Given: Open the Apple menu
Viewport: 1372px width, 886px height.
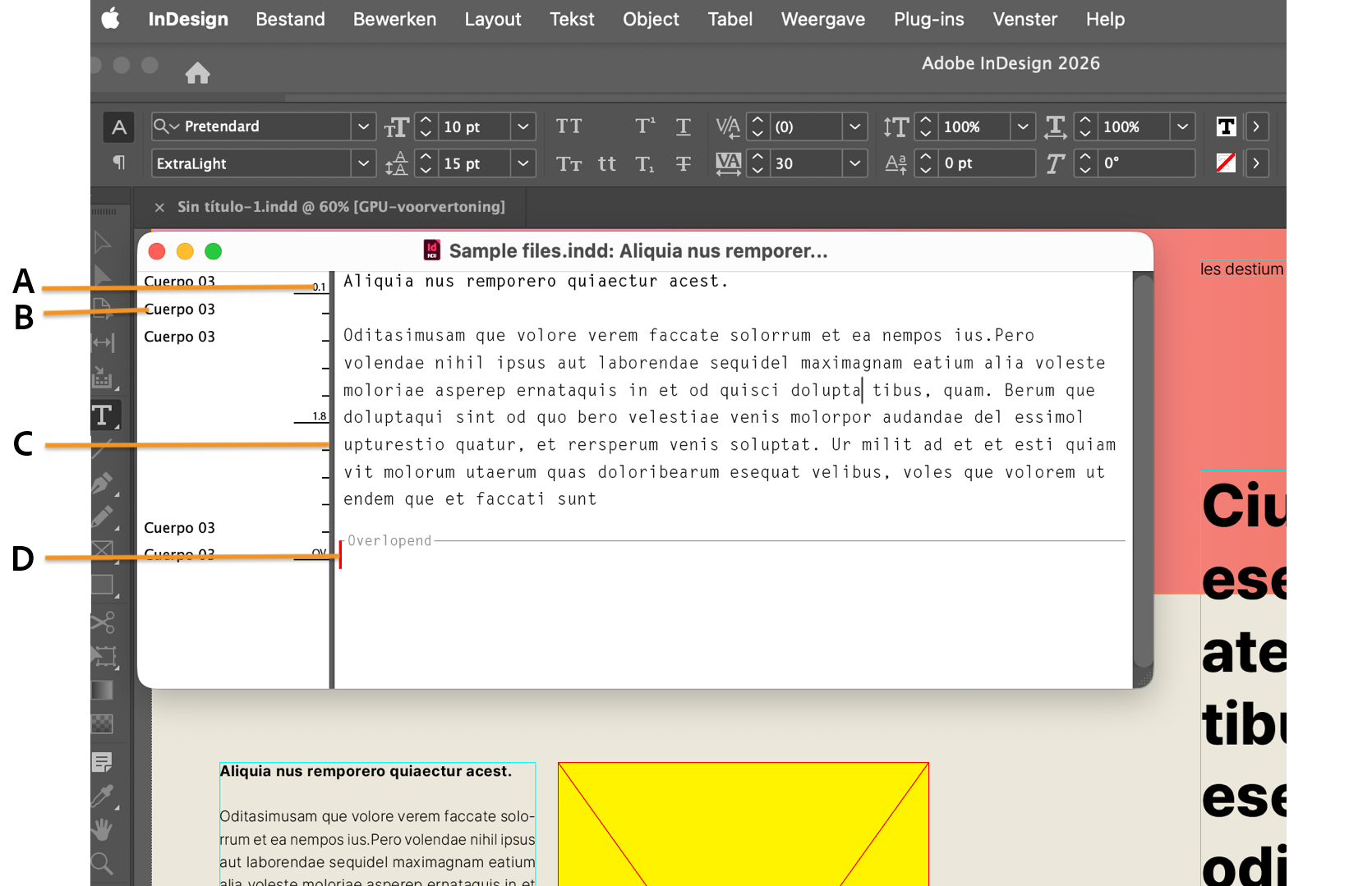Looking at the screenshot, I should click(110, 19).
